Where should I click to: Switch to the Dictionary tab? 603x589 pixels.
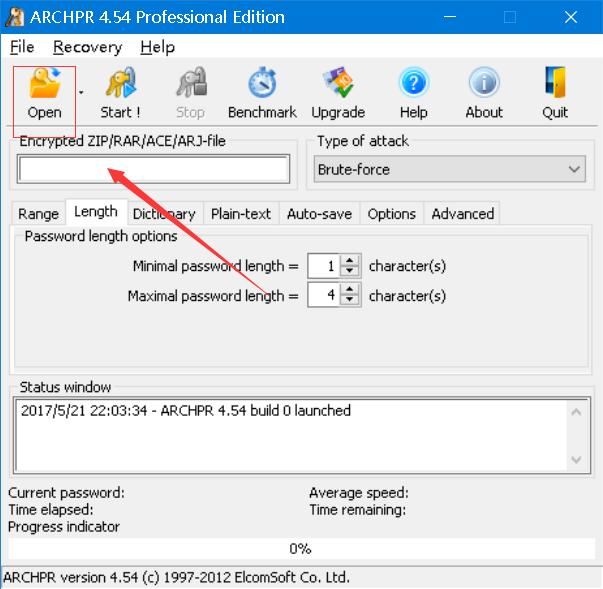point(164,214)
